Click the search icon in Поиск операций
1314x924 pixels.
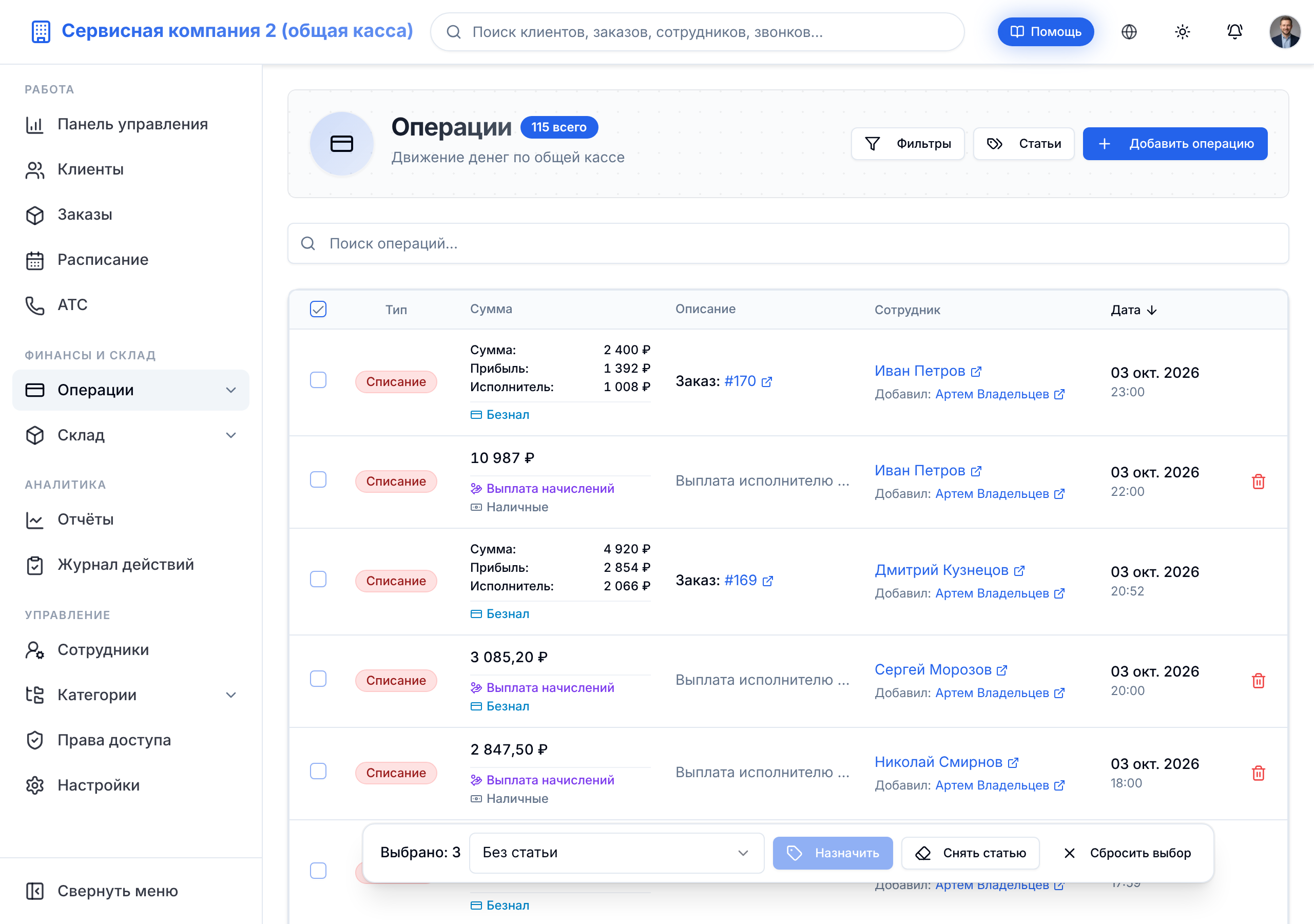[308, 244]
